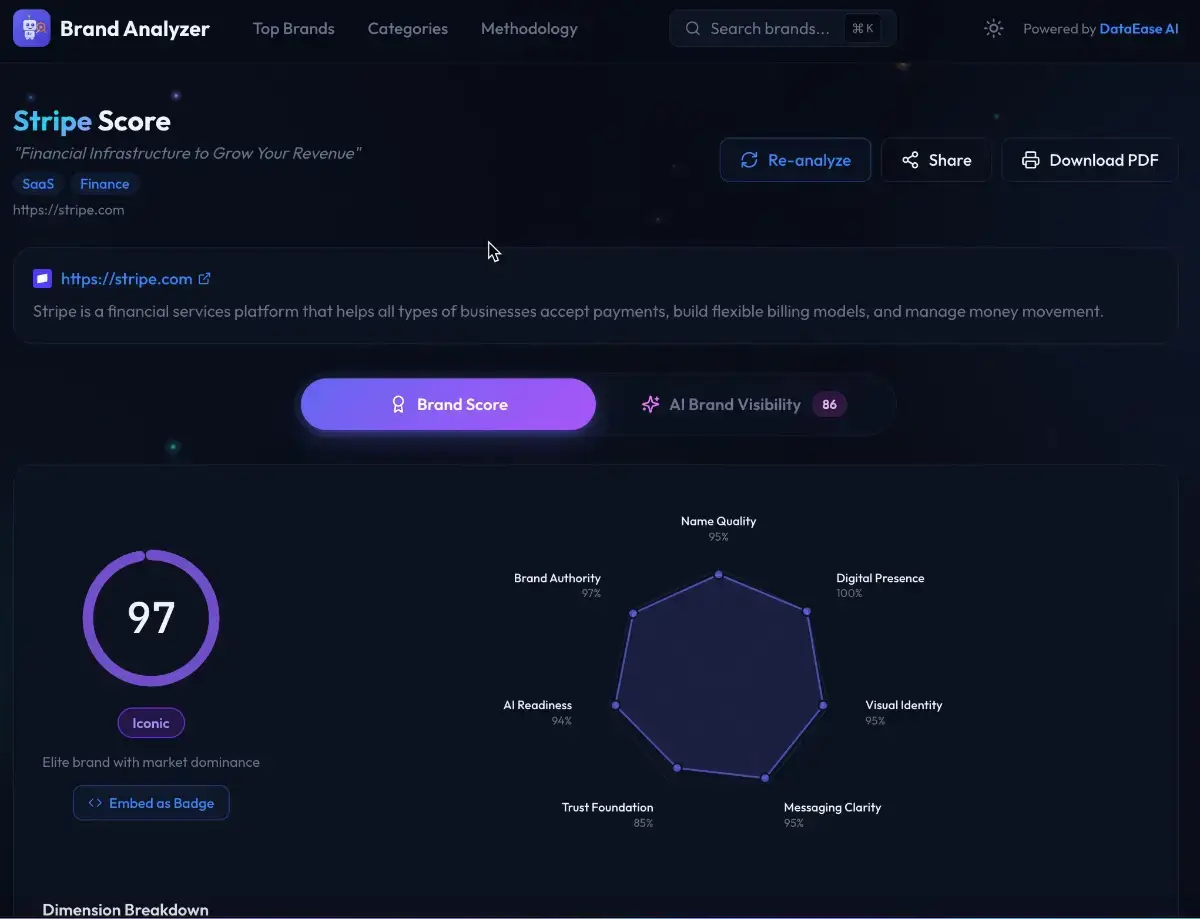Image resolution: width=1200 pixels, height=919 pixels.
Task: Open the https://stripe.com link in card
Action: (126, 279)
